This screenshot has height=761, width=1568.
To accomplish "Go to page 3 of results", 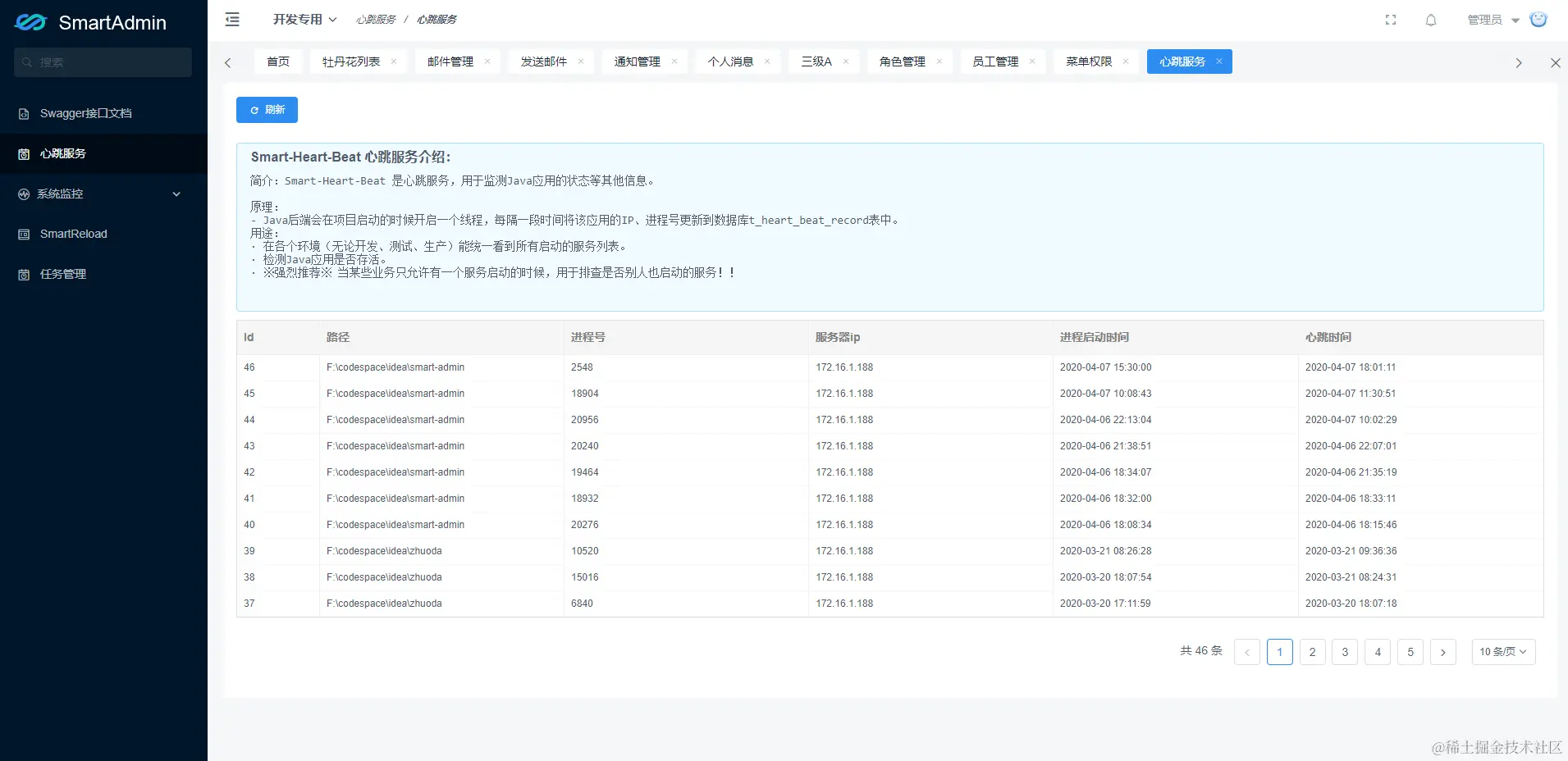I will [x=1345, y=652].
